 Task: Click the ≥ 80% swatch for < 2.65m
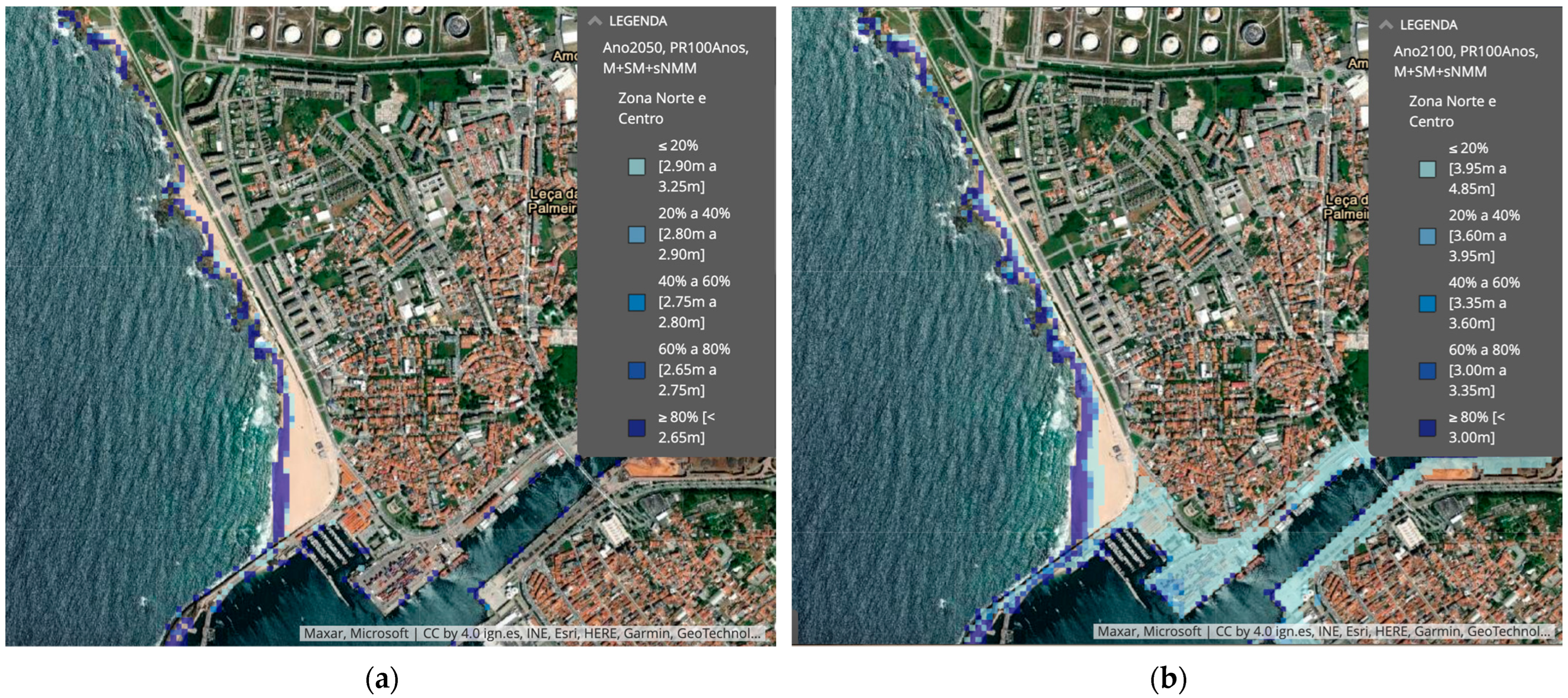636,427
